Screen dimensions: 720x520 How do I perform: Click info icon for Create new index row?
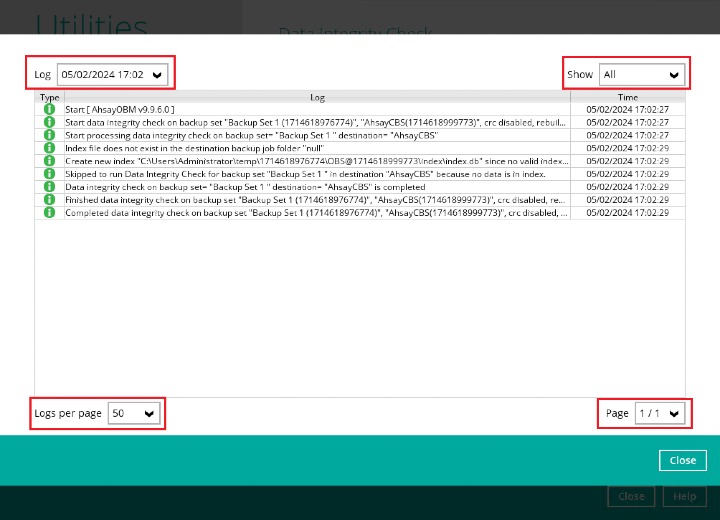click(x=49, y=161)
